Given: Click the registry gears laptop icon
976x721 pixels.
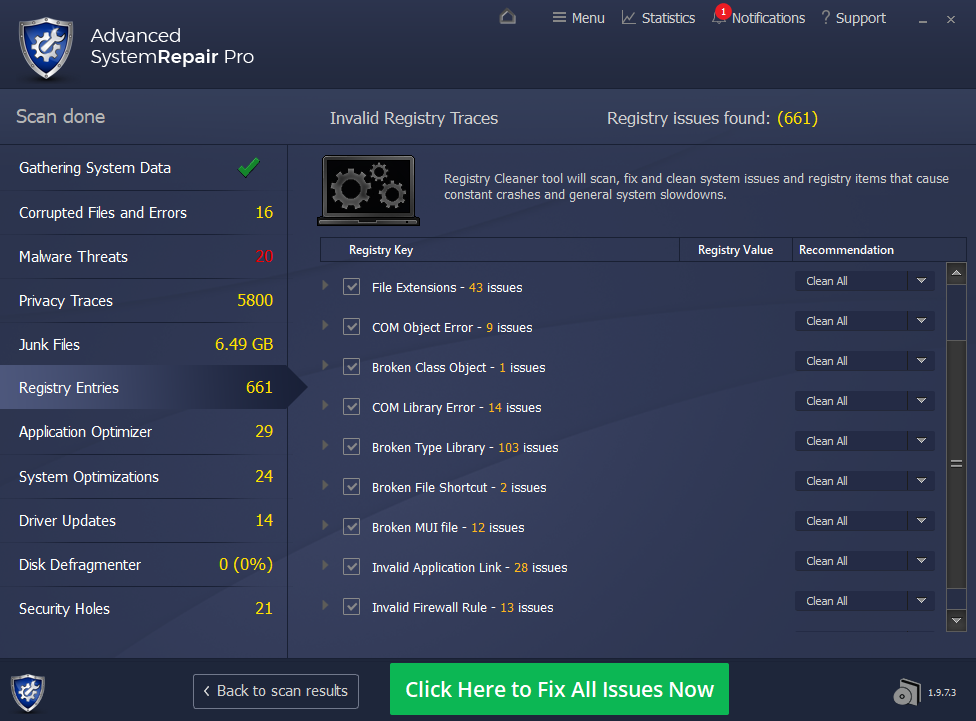Looking at the screenshot, I should point(368,191).
